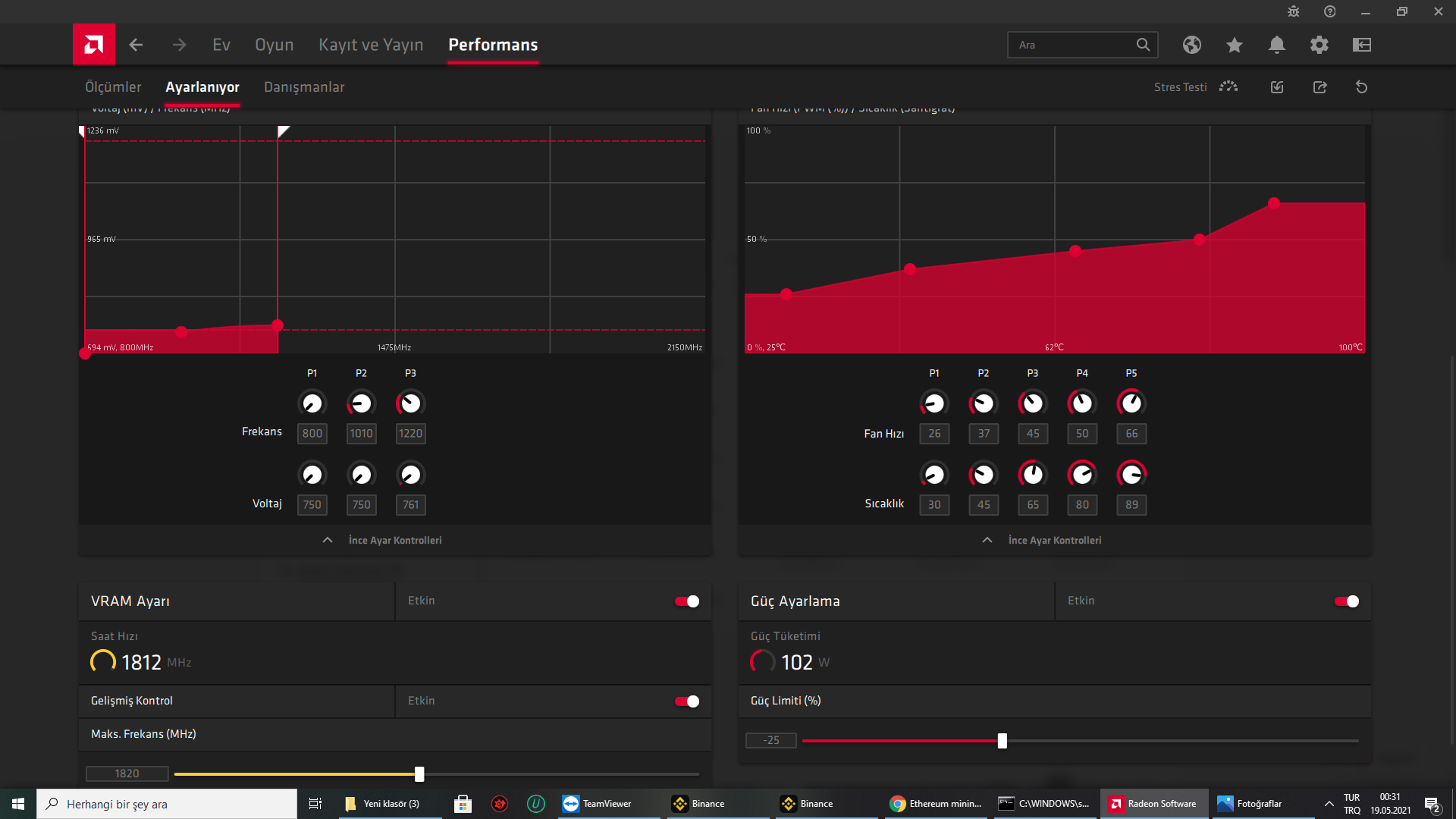Screen dimensions: 1456x819
Task: Open favorites star icon
Action: click(x=1234, y=45)
